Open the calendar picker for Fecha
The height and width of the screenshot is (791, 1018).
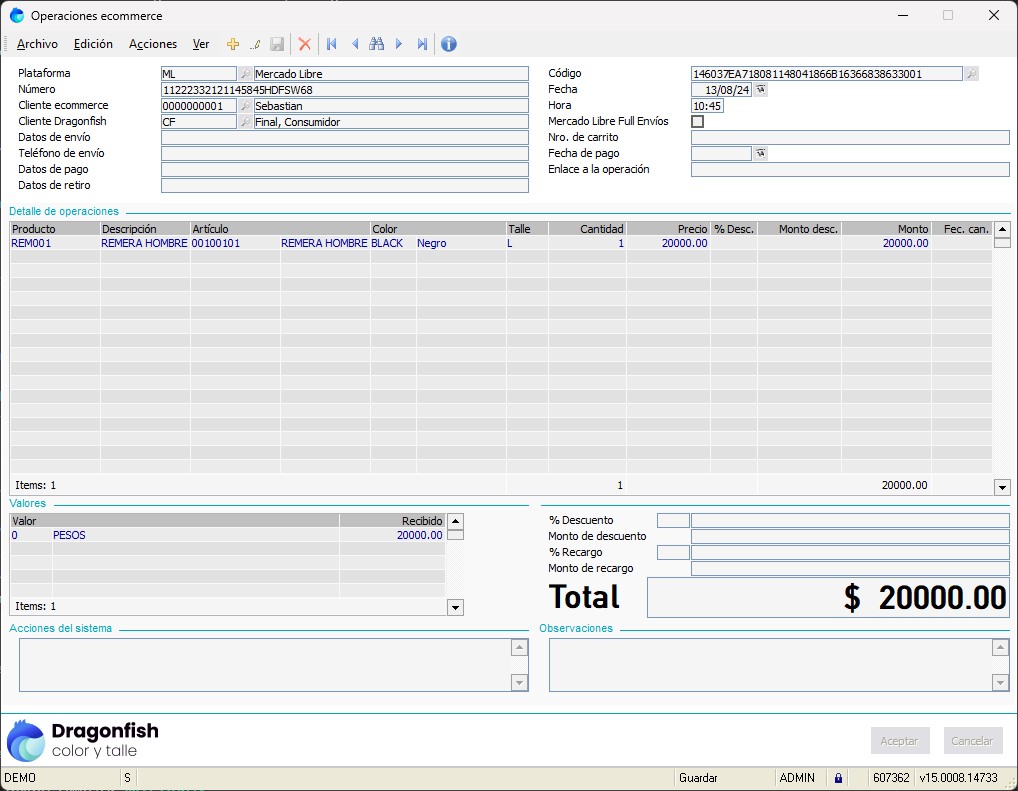(760, 90)
